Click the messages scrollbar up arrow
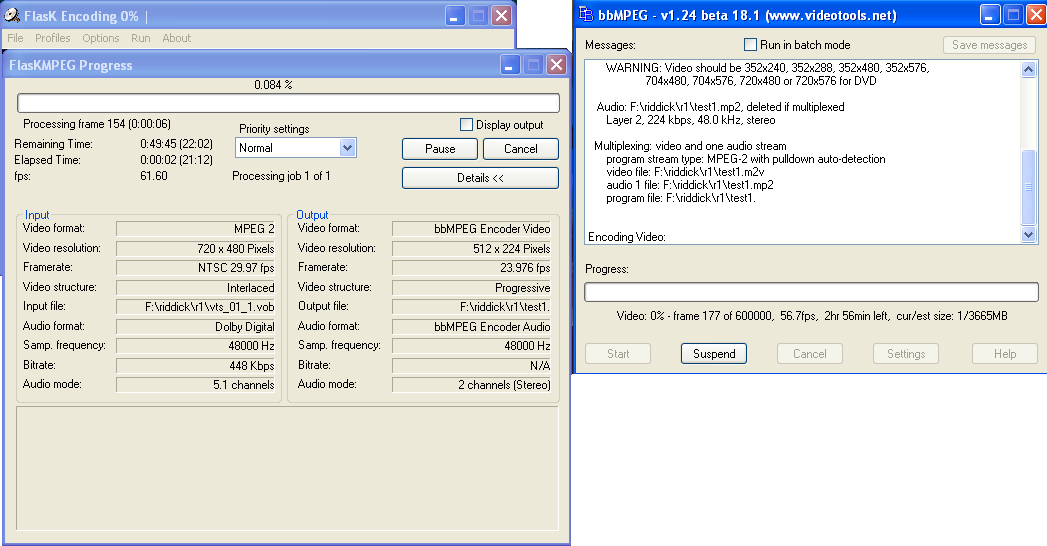Viewport: 1047px width, 546px height. point(1028,69)
